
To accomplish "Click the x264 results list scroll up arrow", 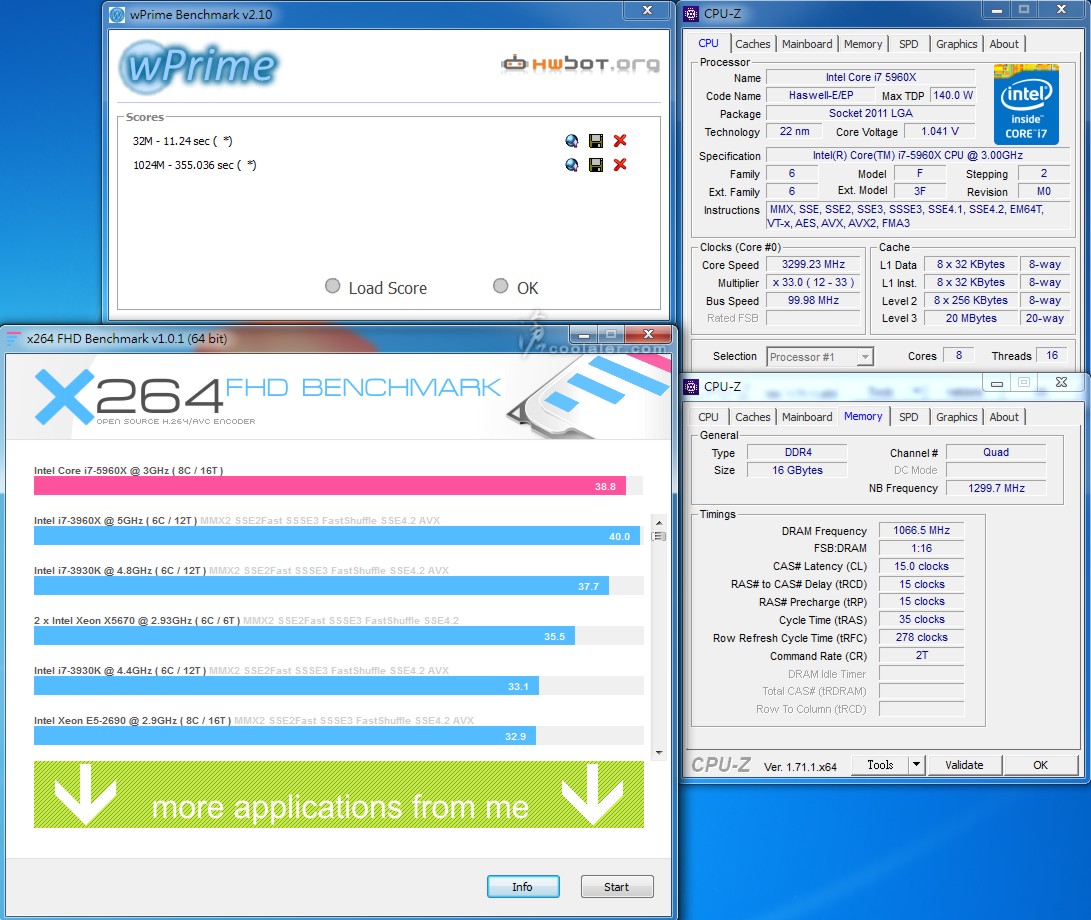I will pyautogui.click(x=659, y=522).
